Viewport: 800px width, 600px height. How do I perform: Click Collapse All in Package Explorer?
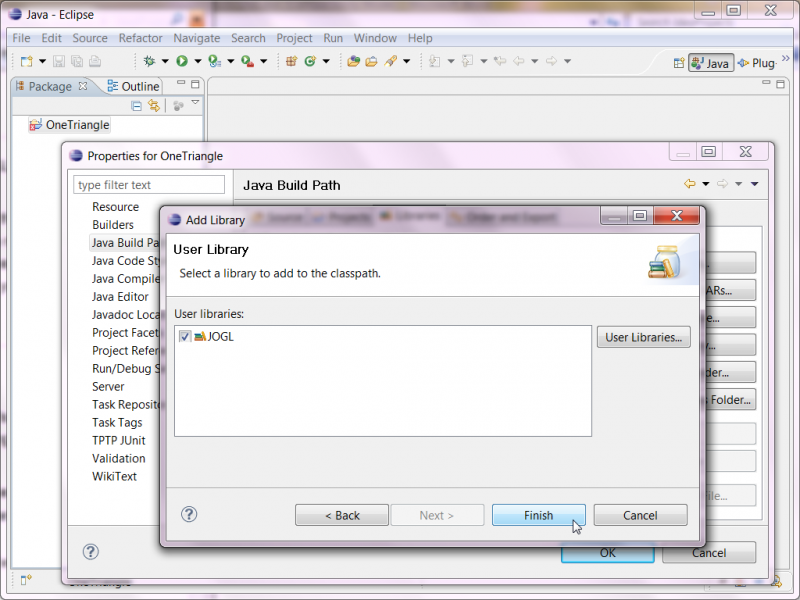[x=137, y=105]
